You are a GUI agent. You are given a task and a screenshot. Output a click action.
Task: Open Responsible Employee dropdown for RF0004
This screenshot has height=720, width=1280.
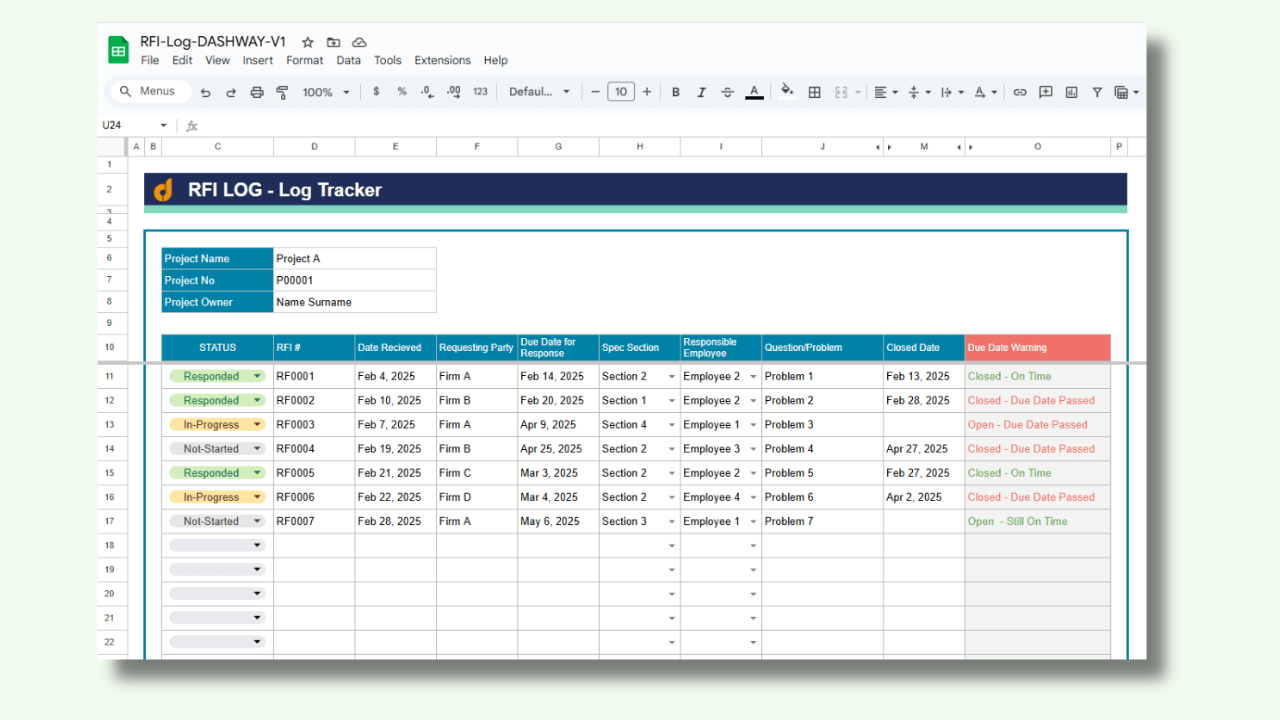coord(753,449)
